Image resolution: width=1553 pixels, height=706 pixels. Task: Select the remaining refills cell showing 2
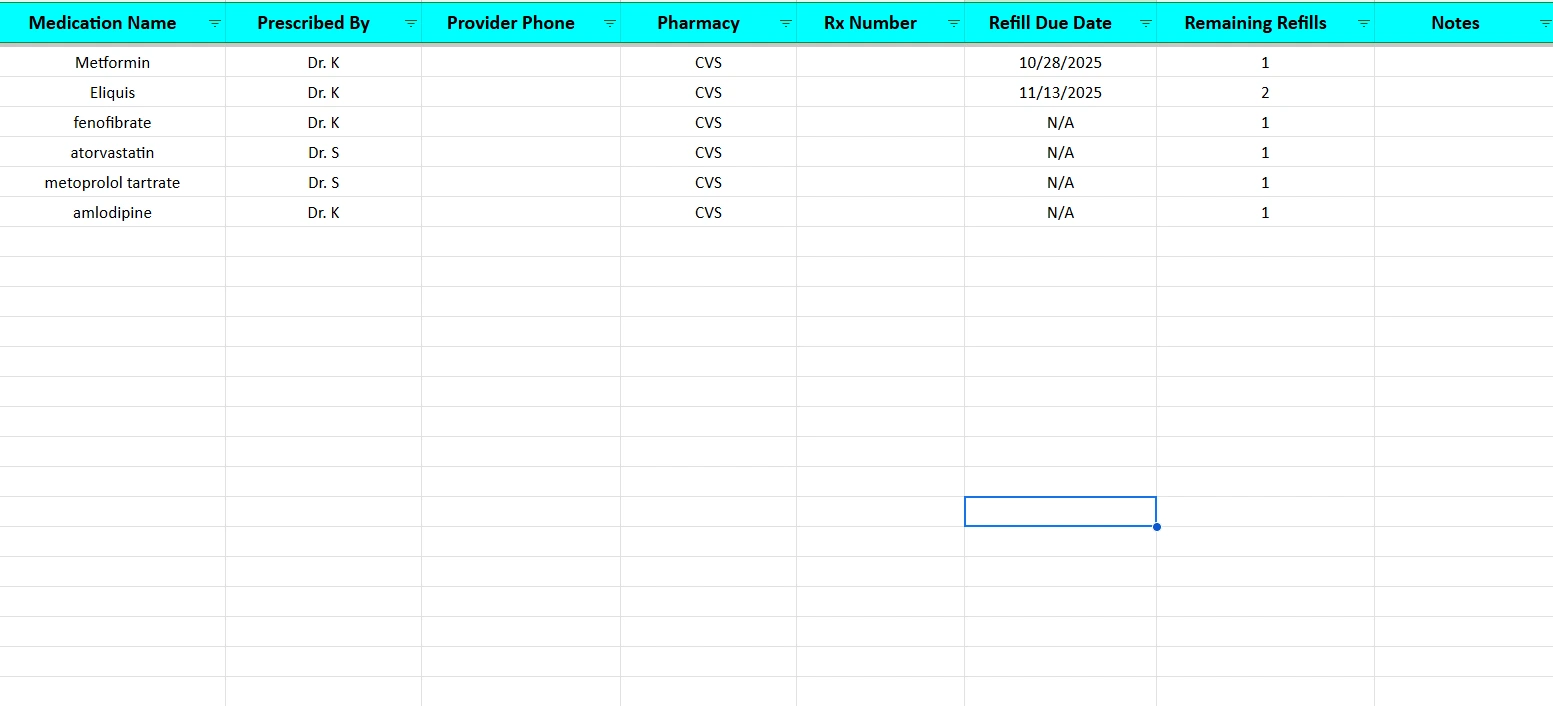pos(1265,92)
